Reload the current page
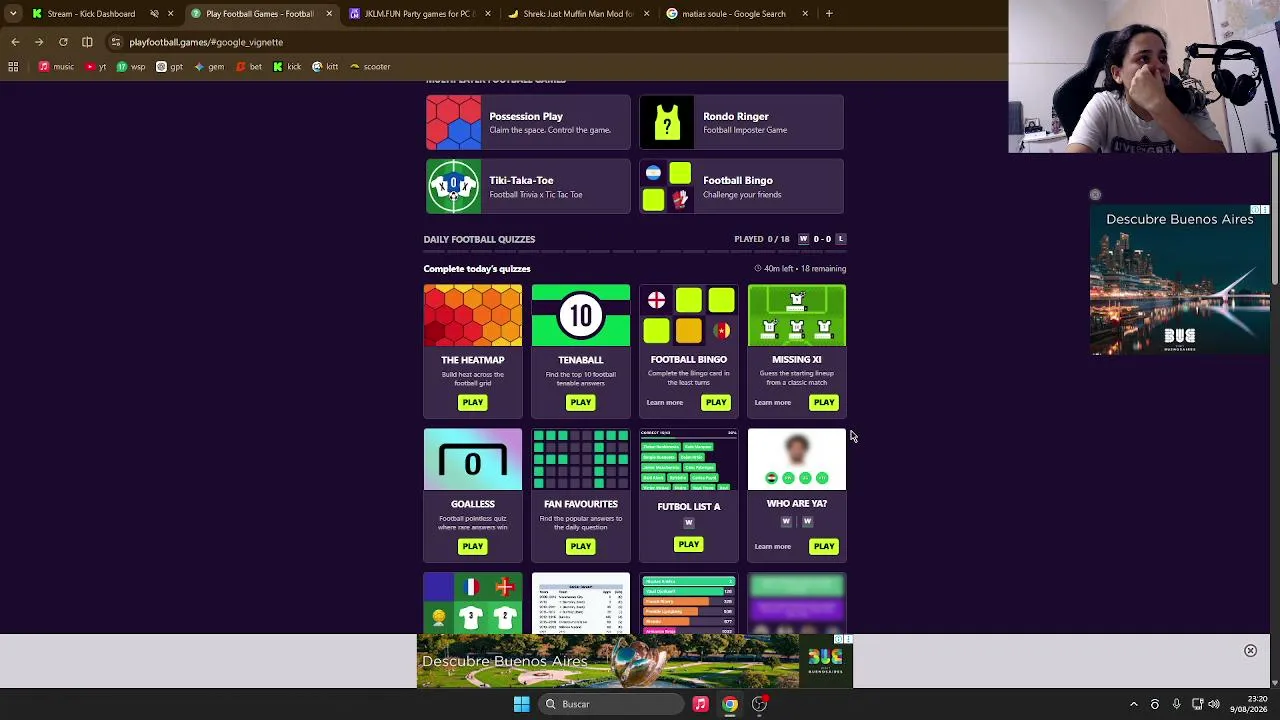Image resolution: width=1280 pixels, height=720 pixels. click(x=63, y=42)
